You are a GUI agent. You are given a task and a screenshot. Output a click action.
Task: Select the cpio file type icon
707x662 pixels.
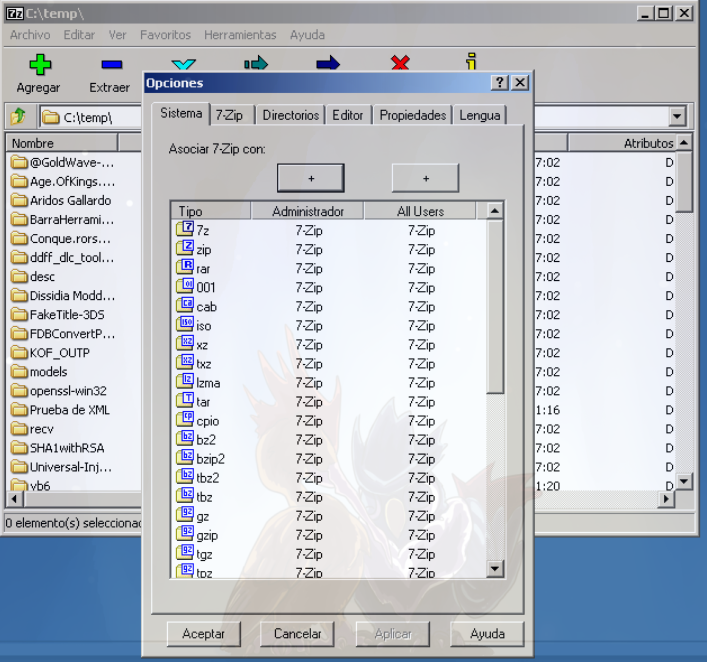point(184,419)
